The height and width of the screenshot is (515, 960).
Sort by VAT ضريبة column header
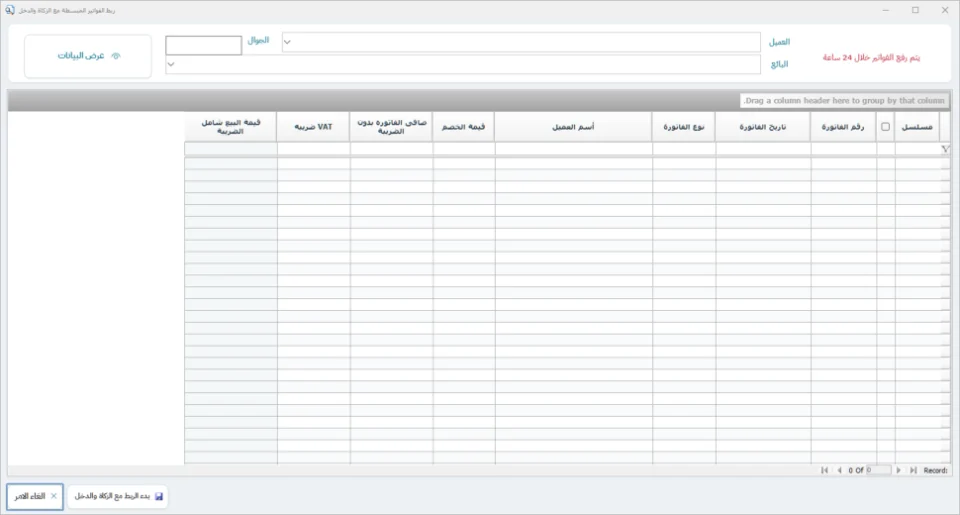[313, 127]
